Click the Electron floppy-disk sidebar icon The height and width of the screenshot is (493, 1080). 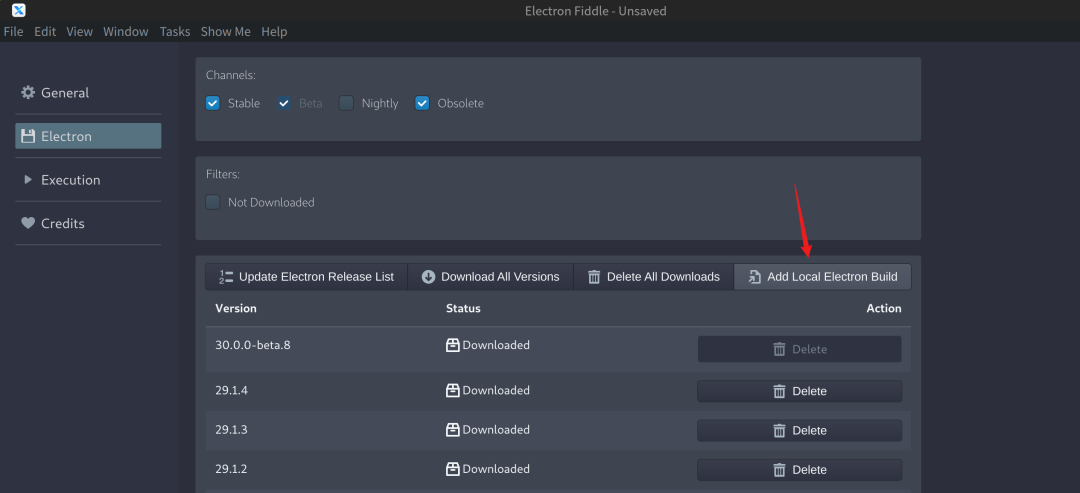tap(28, 136)
